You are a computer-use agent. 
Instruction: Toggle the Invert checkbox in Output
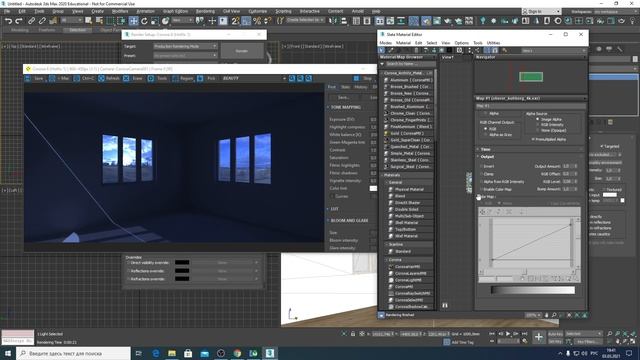click(x=481, y=166)
